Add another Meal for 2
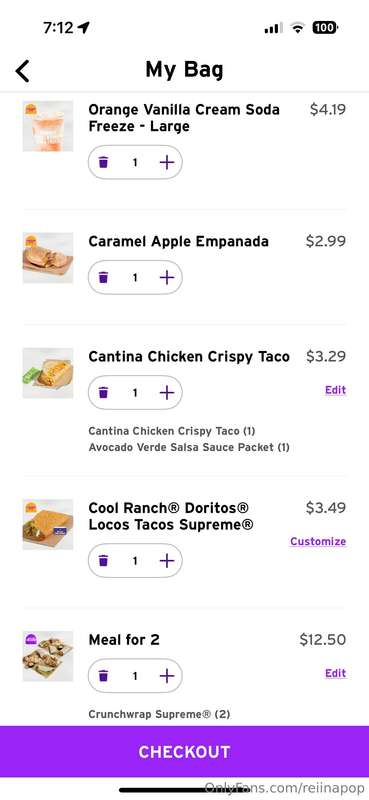369x800 pixels. pyautogui.click(x=167, y=676)
